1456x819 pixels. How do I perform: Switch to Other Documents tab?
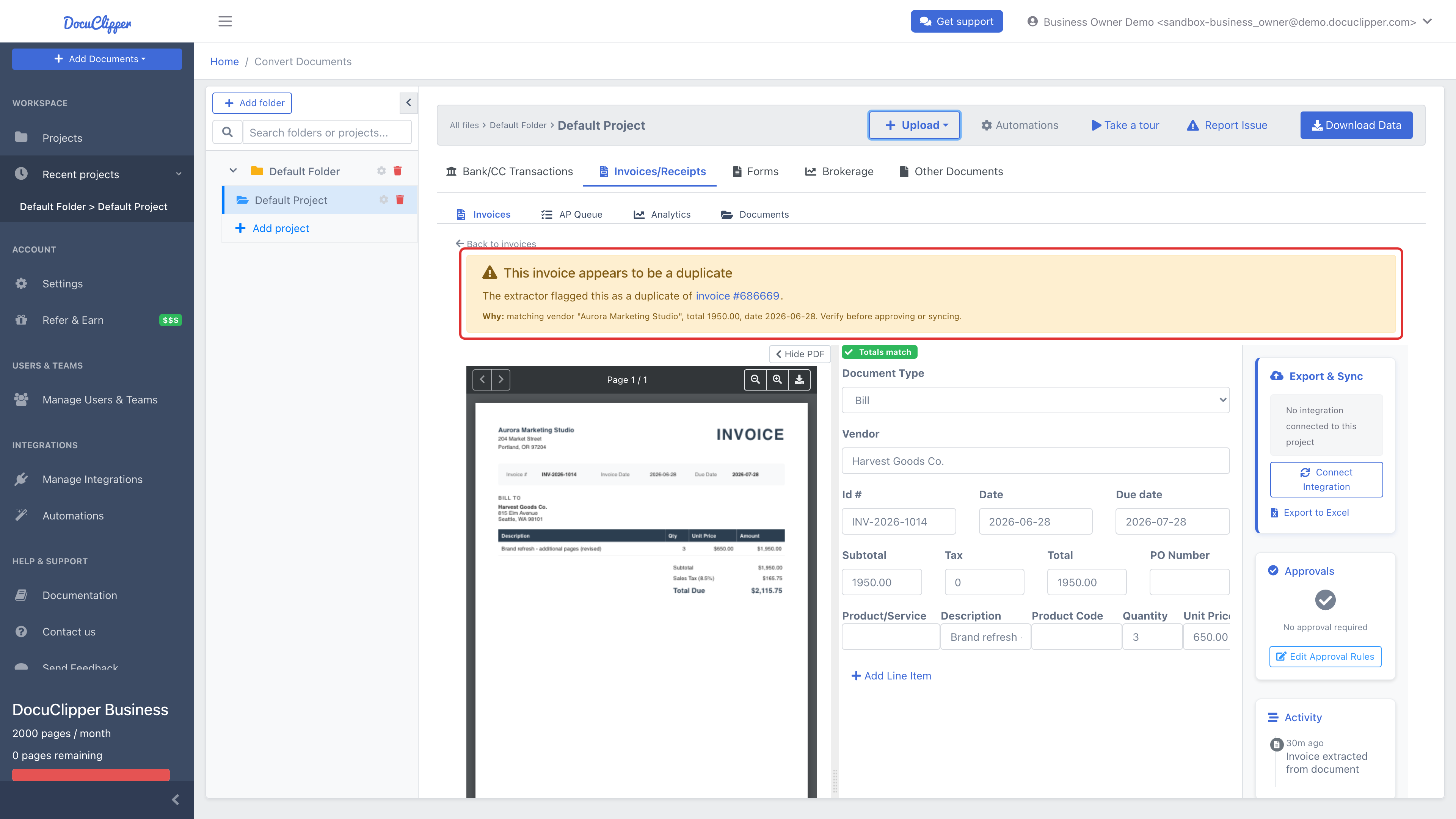(951, 171)
